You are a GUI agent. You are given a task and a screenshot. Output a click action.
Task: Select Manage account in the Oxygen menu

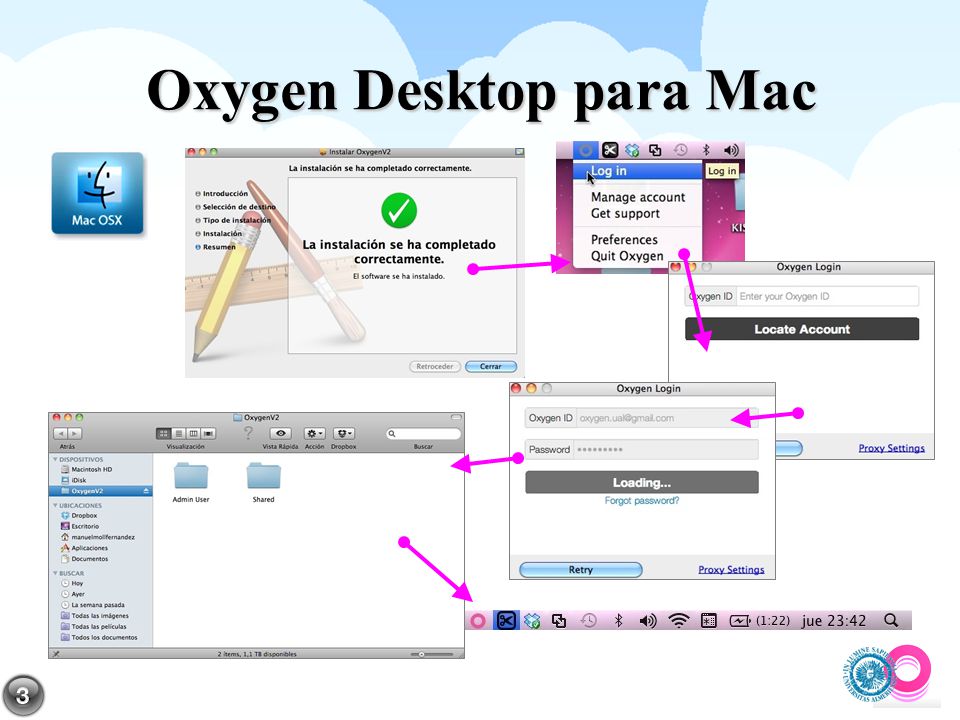pos(638,197)
